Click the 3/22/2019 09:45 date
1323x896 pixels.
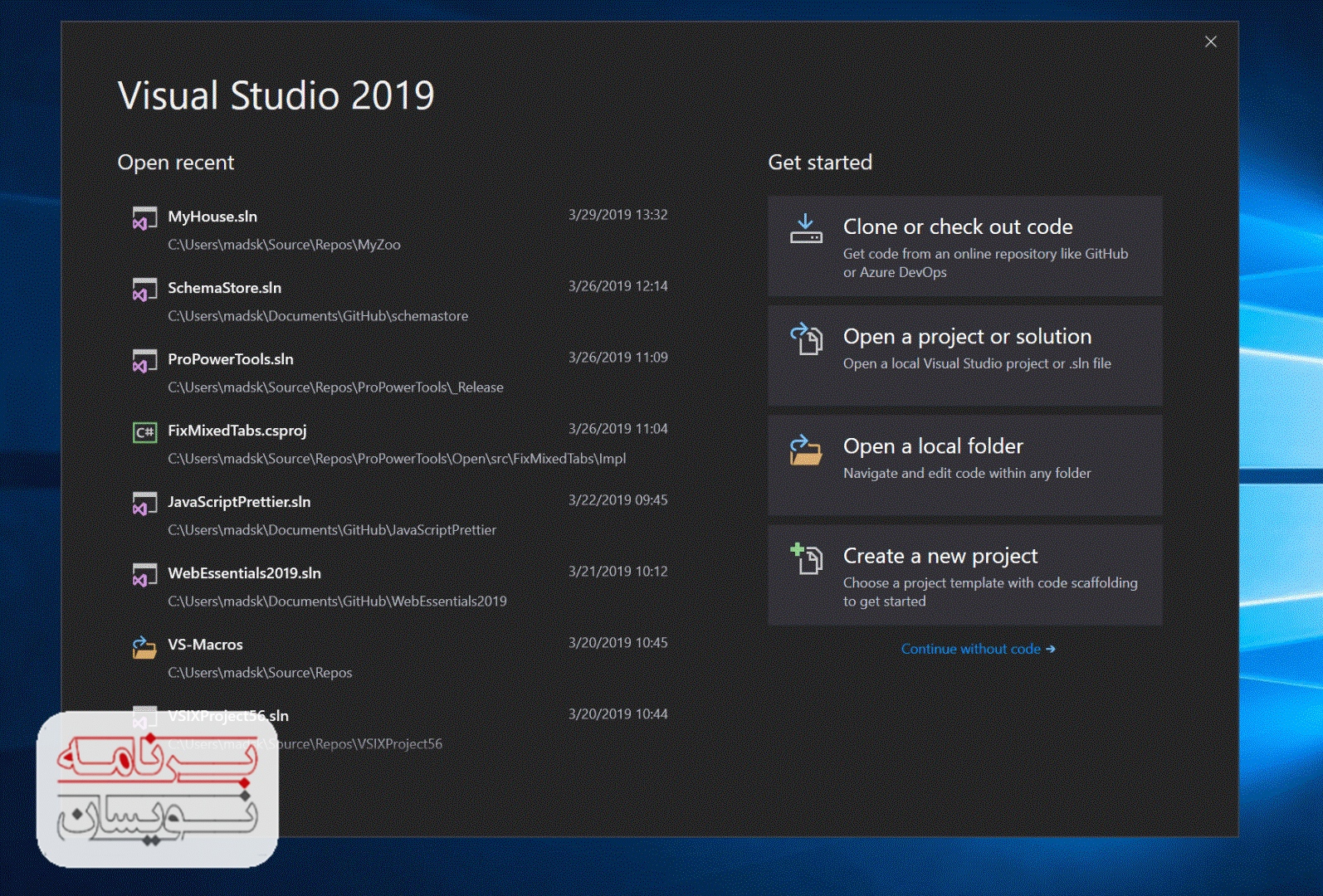tap(618, 500)
